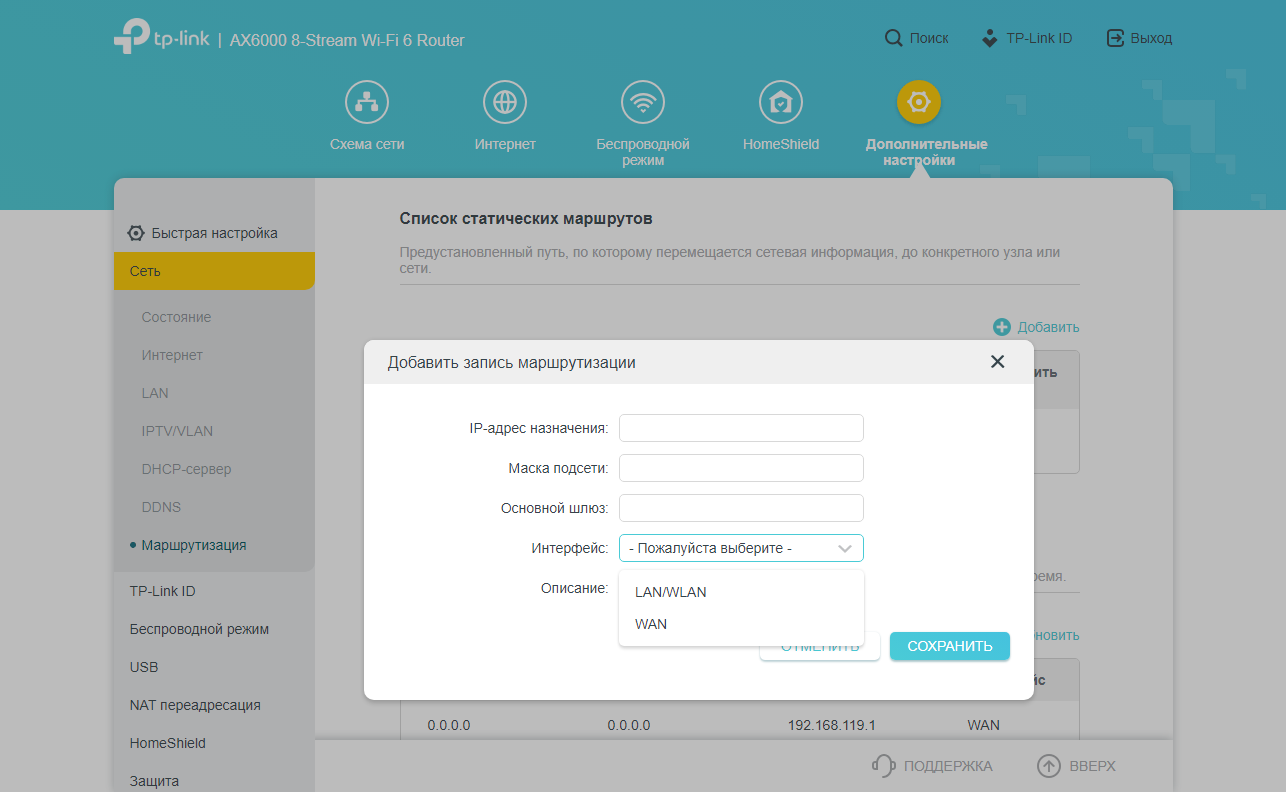Click the TP-Link logo
1286x792 pixels.
coord(162,37)
